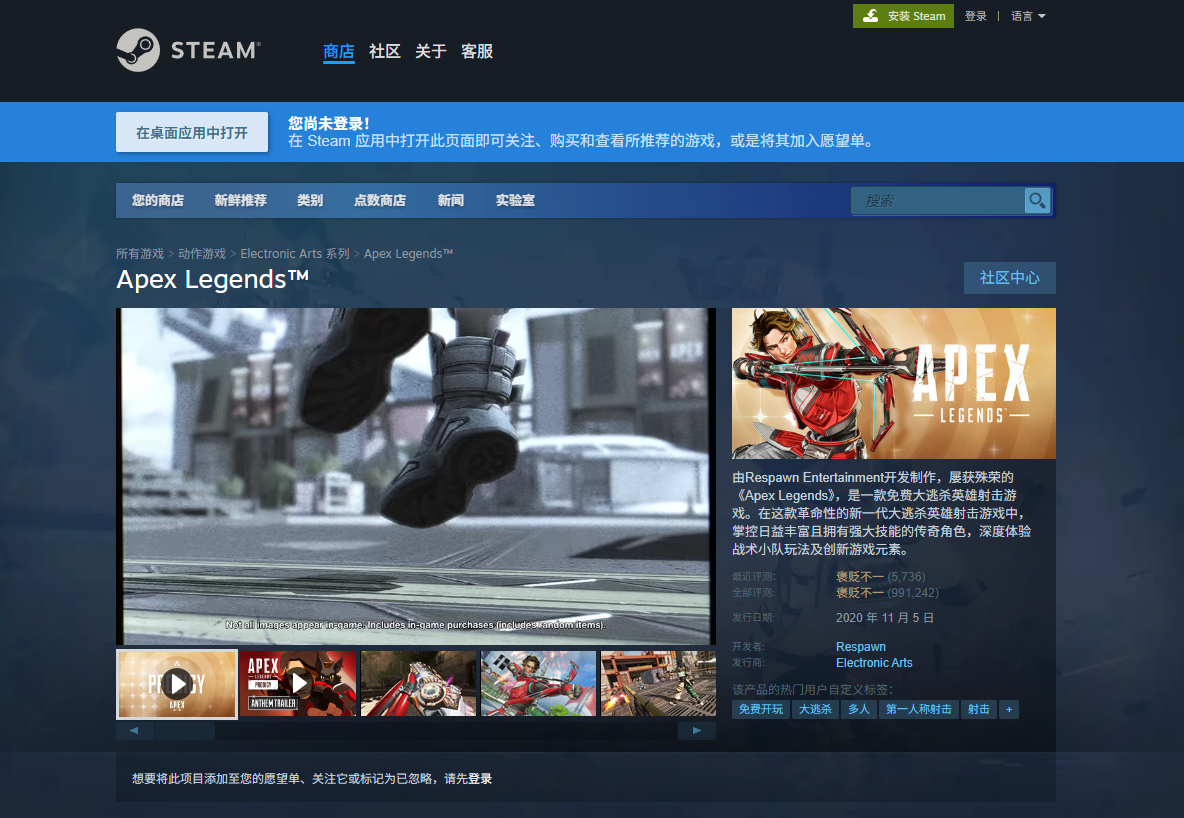This screenshot has height=818, width=1184.
Task: Click the 登录 link at top
Action: (x=976, y=16)
